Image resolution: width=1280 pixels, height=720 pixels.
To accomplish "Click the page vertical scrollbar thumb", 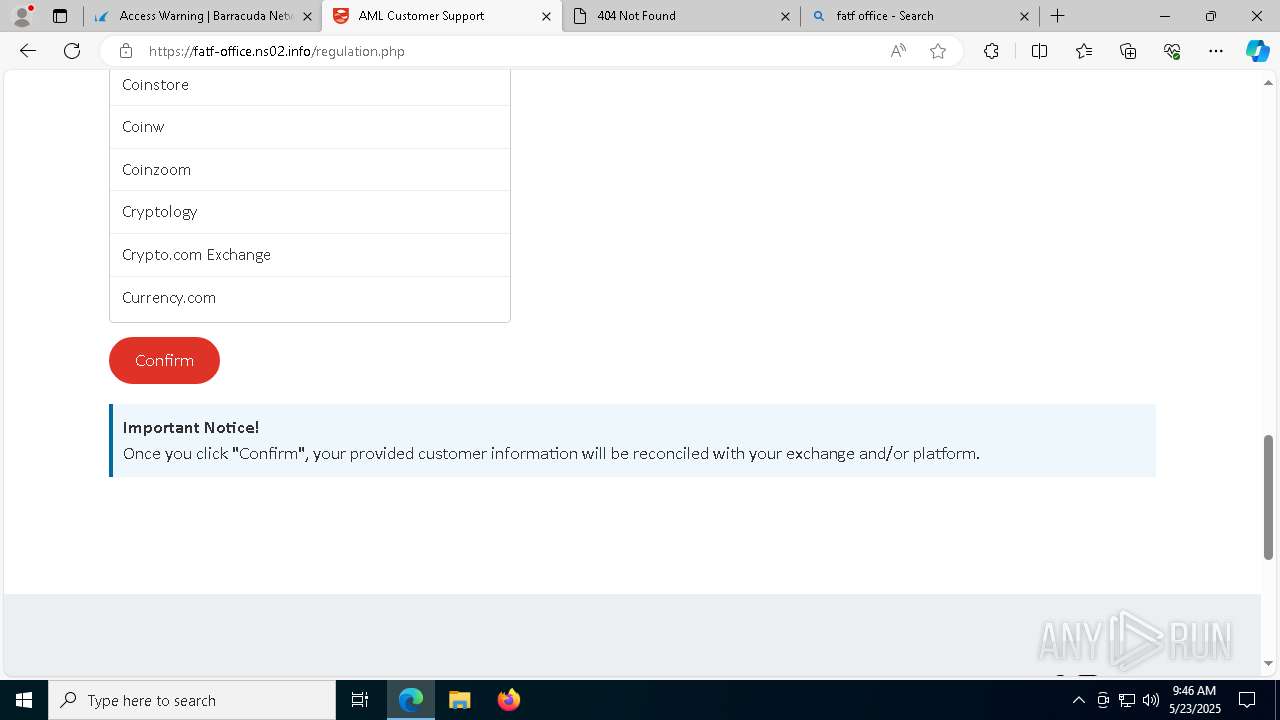I will pyautogui.click(x=1268, y=497).
